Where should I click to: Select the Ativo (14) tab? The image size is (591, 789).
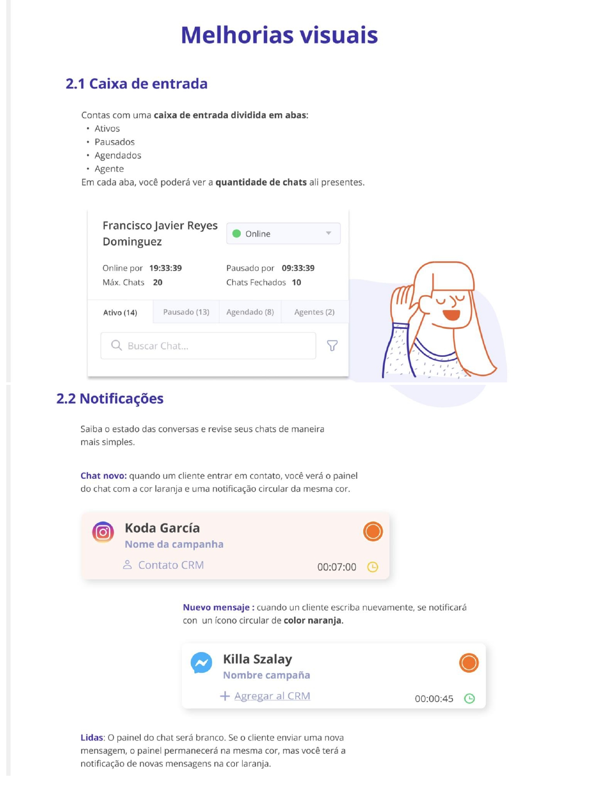point(120,312)
